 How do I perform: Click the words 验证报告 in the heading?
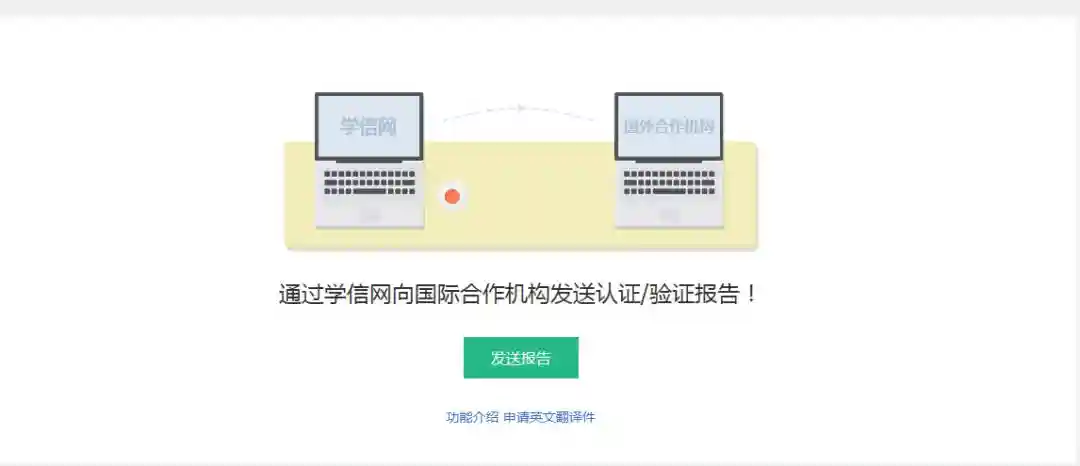[x=696, y=295]
